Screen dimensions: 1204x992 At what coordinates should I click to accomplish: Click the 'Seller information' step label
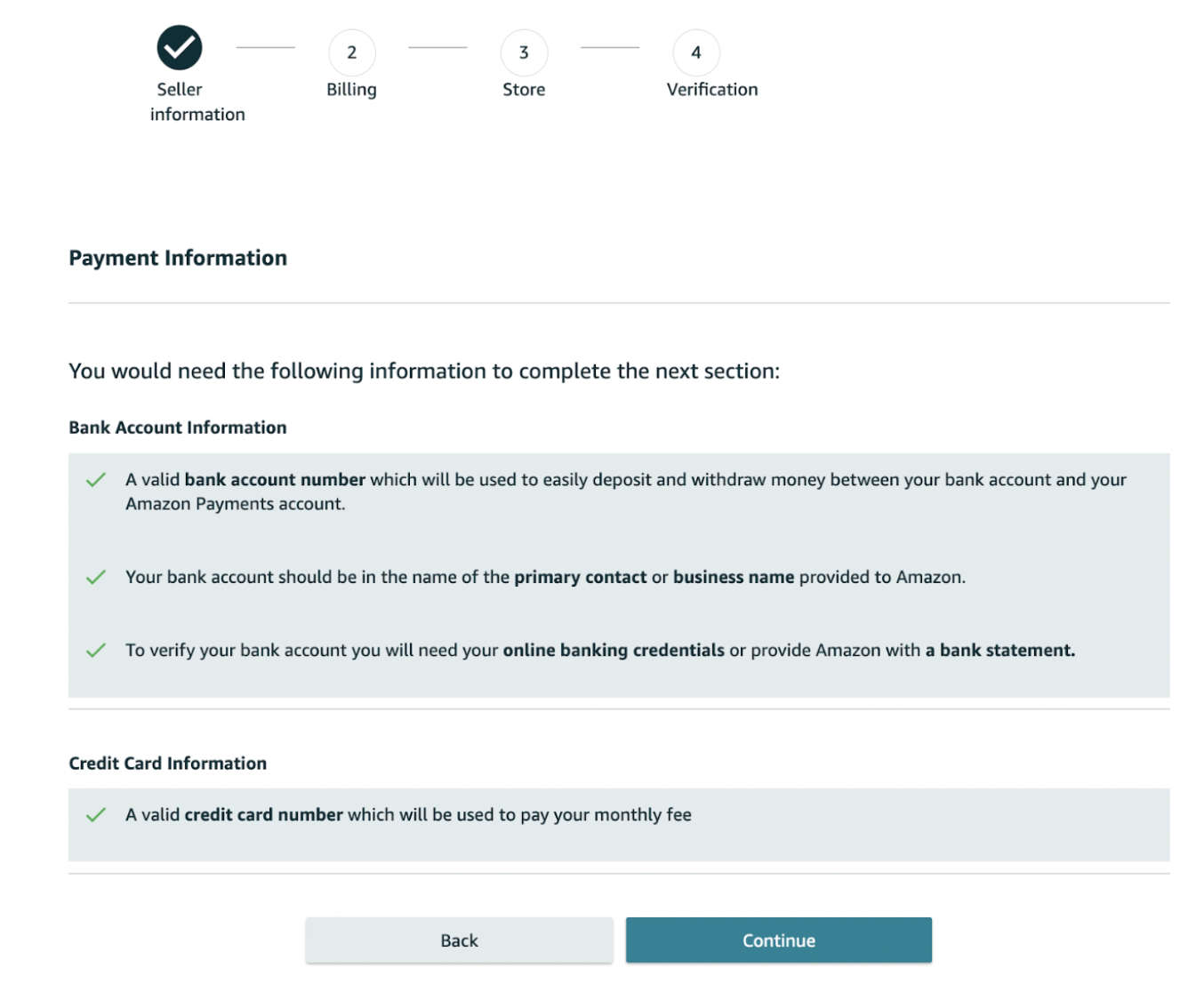(x=197, y=102)
